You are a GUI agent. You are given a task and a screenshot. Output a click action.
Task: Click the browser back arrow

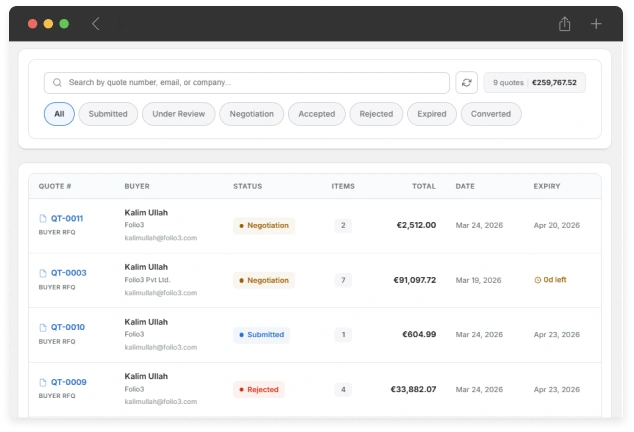(95, 24)
